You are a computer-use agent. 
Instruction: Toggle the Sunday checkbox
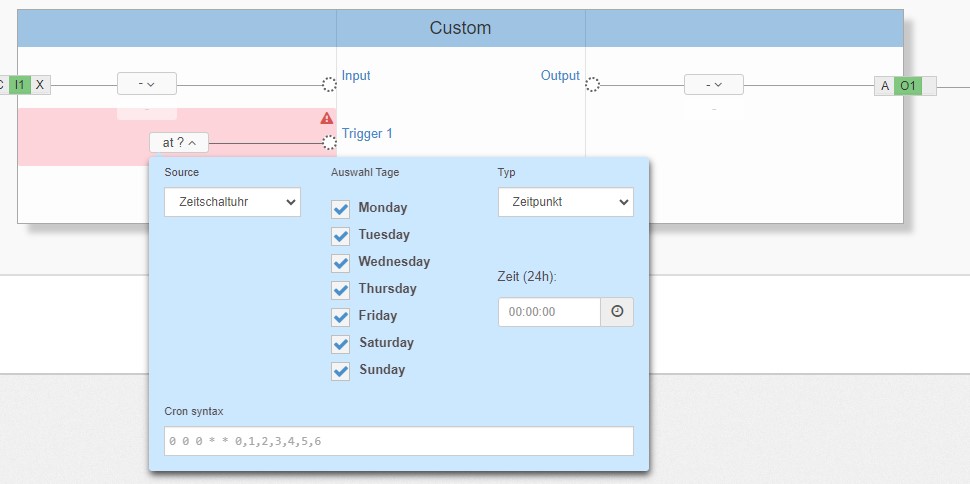coord(341,371)
